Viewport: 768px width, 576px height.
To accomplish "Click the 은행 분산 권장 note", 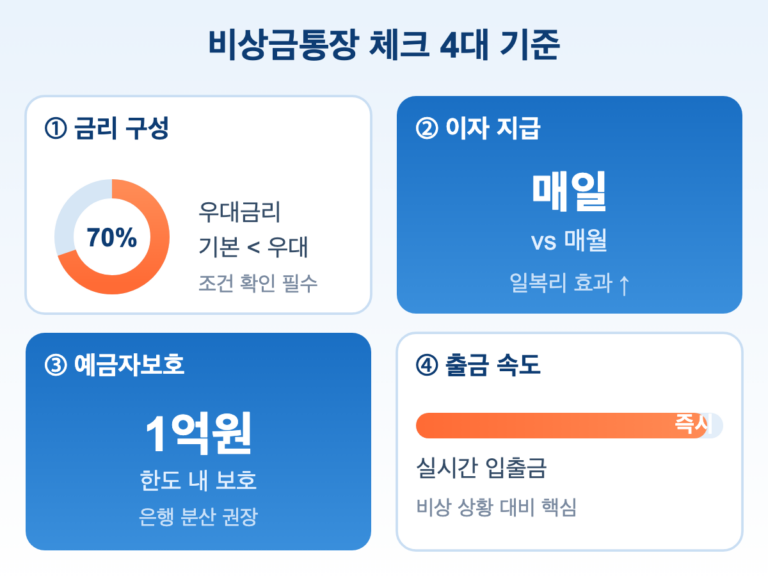I will [x=198, y=518].
